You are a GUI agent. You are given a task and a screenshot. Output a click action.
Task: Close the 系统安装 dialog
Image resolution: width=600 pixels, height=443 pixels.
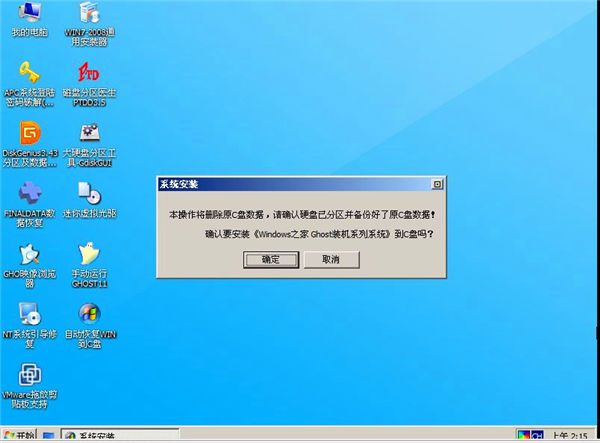(x=436, y=185)
